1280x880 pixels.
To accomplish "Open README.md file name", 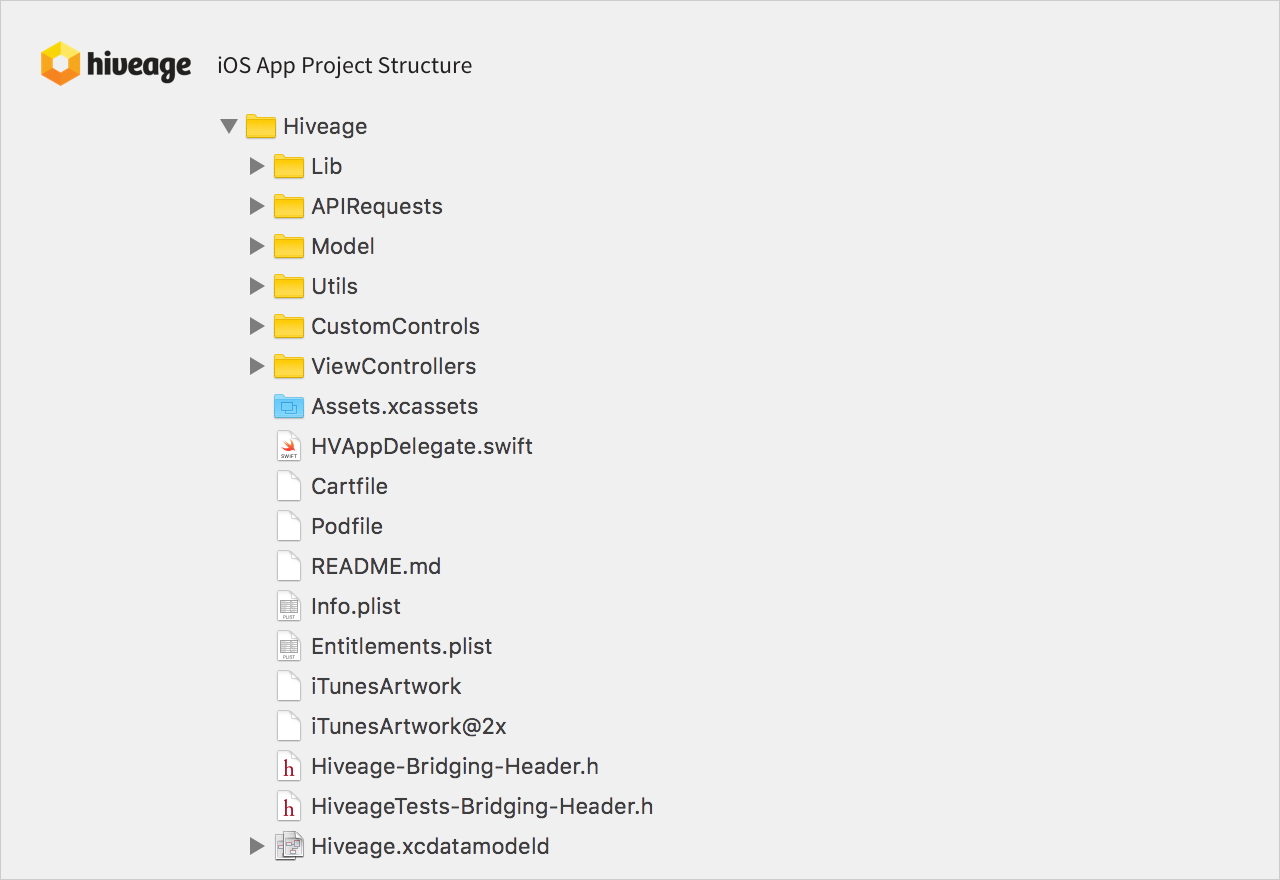I will (x=376, y=566).
